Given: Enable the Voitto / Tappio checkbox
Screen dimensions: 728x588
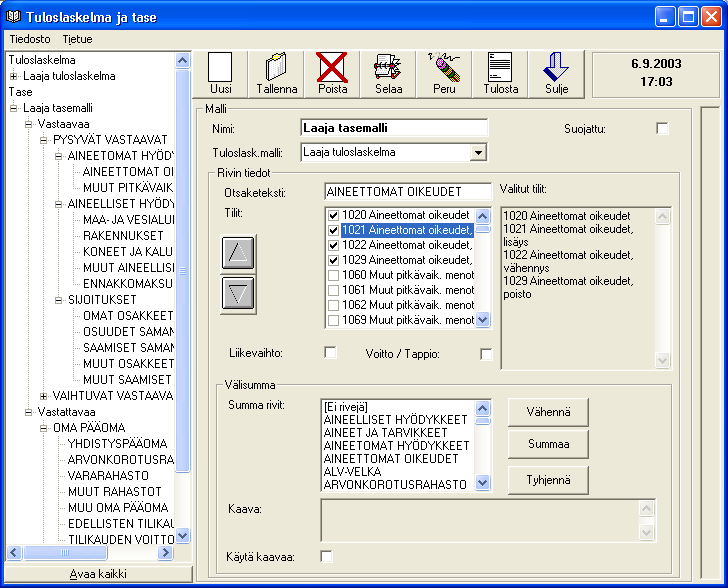Looking at the screenshot, I should point(486,354).
